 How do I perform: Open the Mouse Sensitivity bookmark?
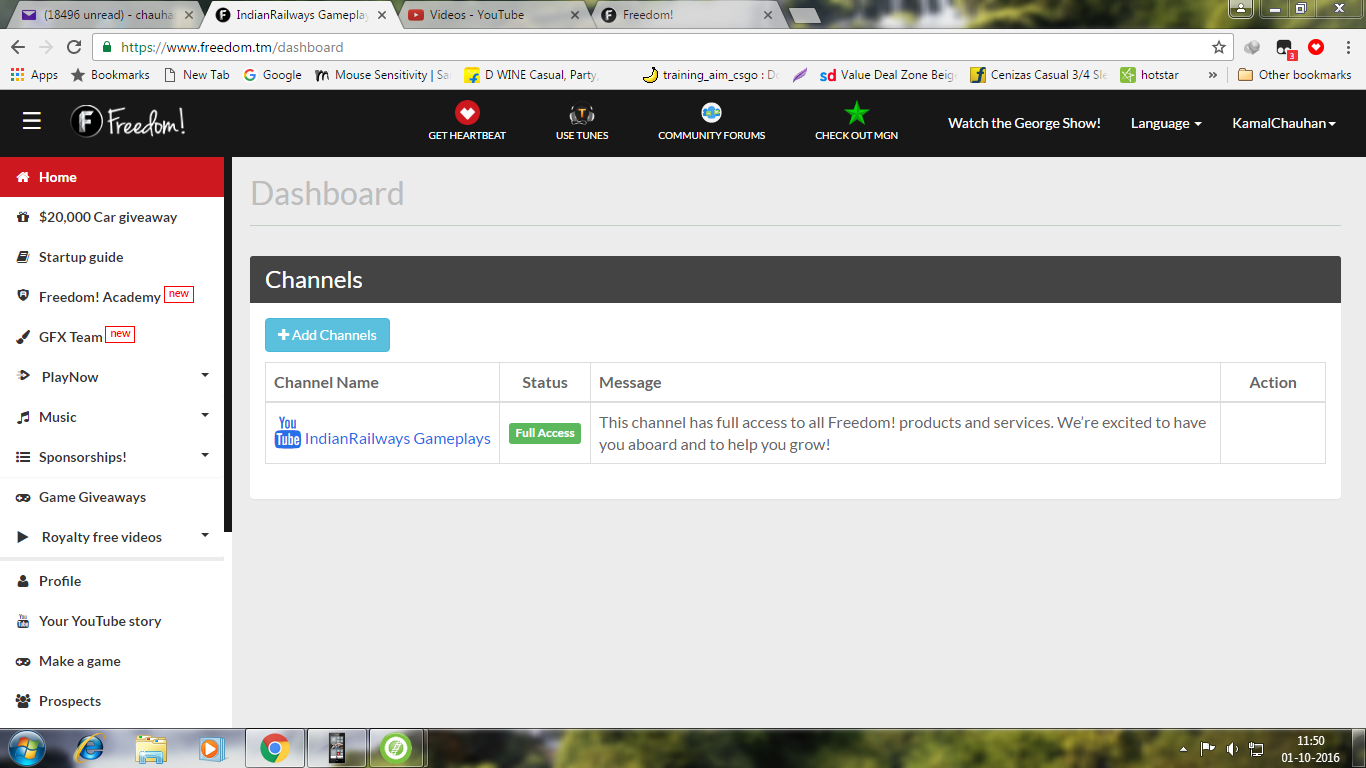tap(382, 75)
